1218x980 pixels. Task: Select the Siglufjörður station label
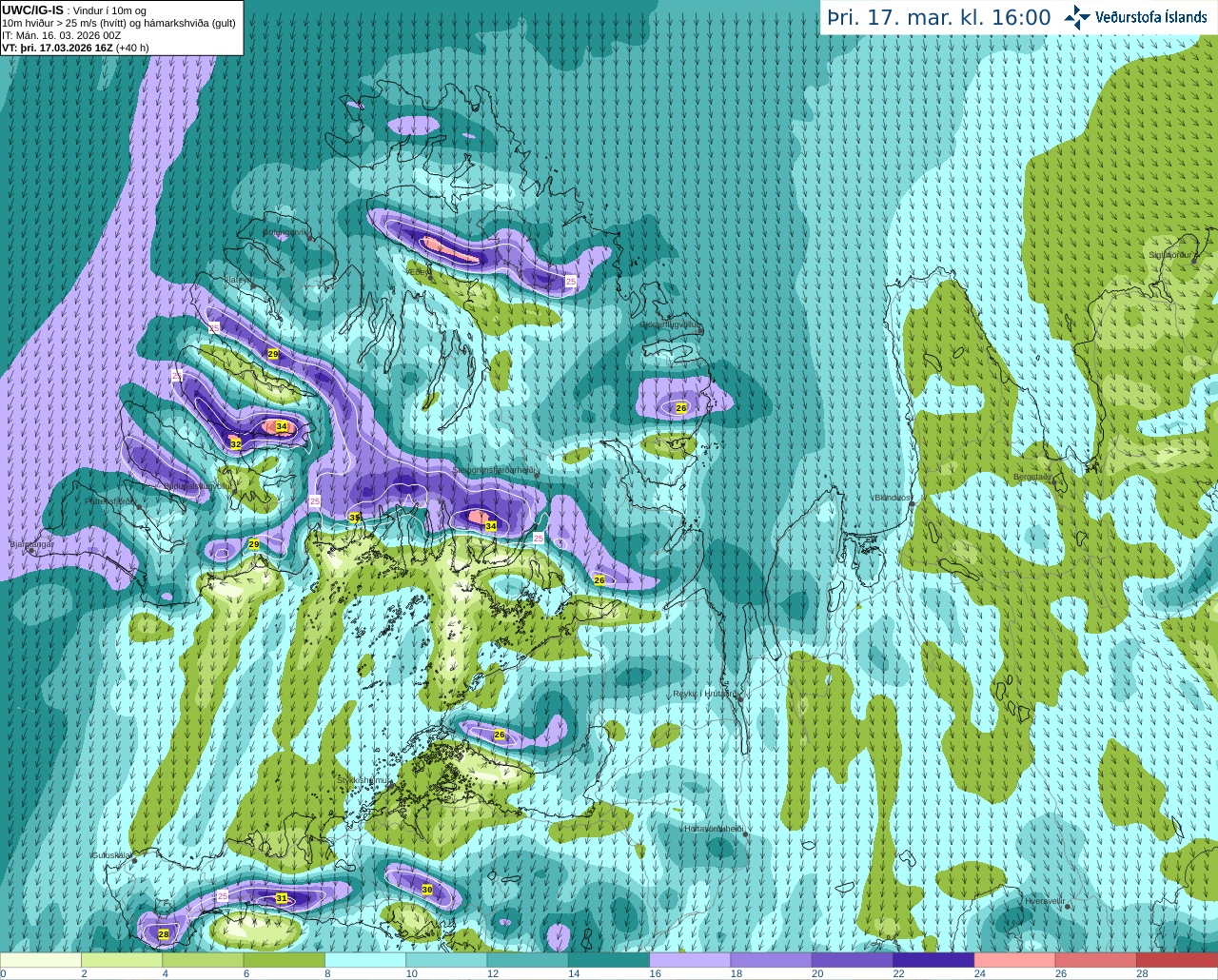pyautogui.click(x=1170, y=255)
